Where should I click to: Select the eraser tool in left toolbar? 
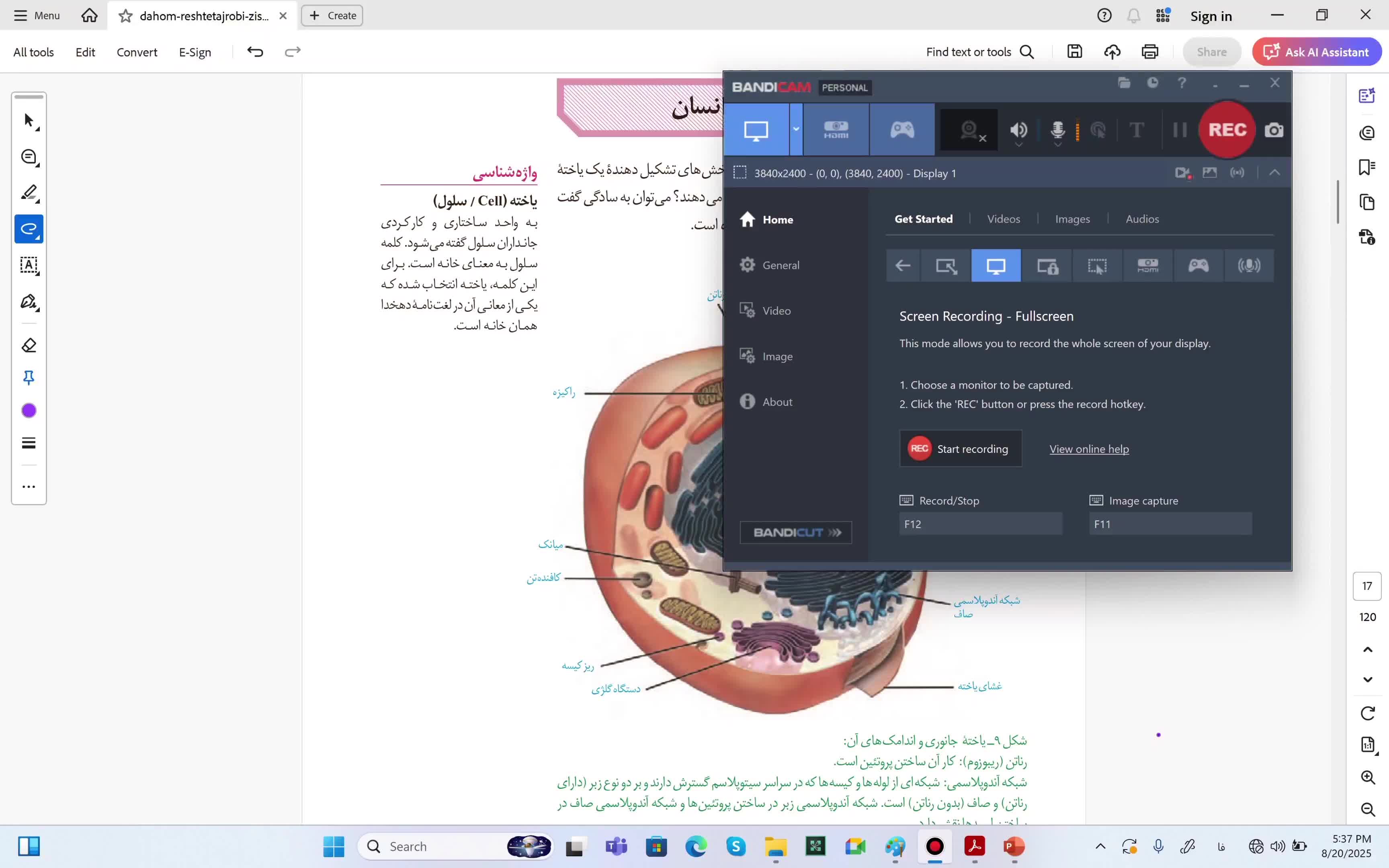[29, 346]
